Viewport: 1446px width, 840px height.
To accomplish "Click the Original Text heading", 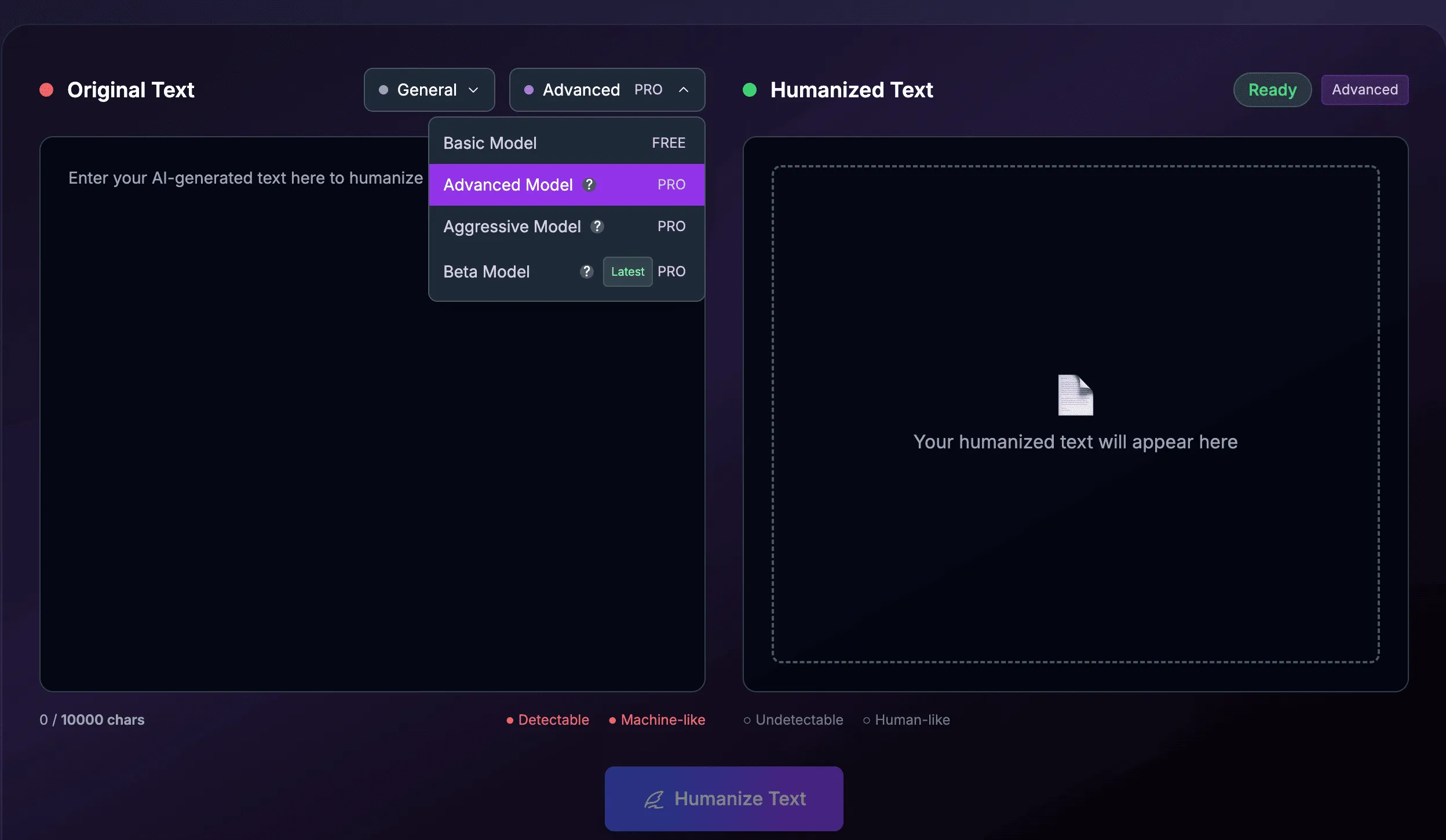I will 131,90.
